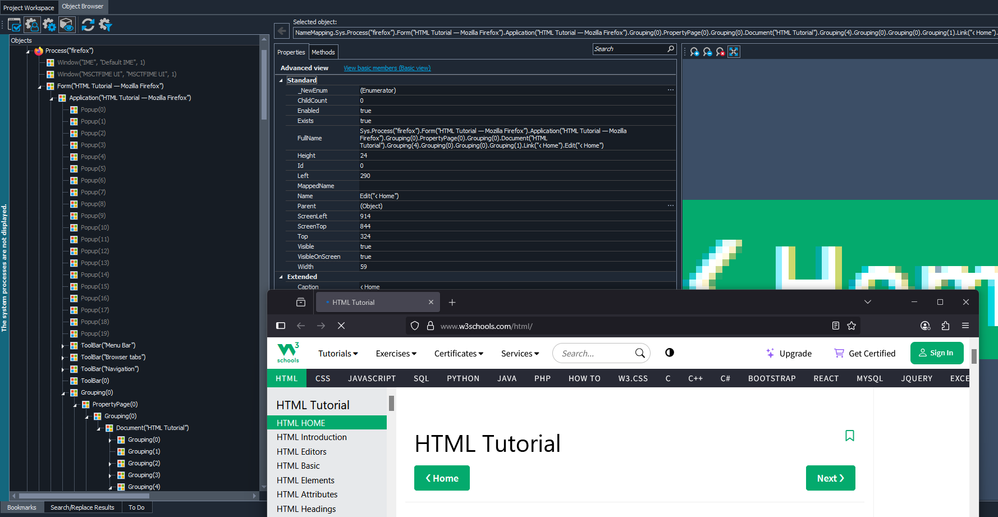Click the gears with blue cog icon

coord(49,25)
